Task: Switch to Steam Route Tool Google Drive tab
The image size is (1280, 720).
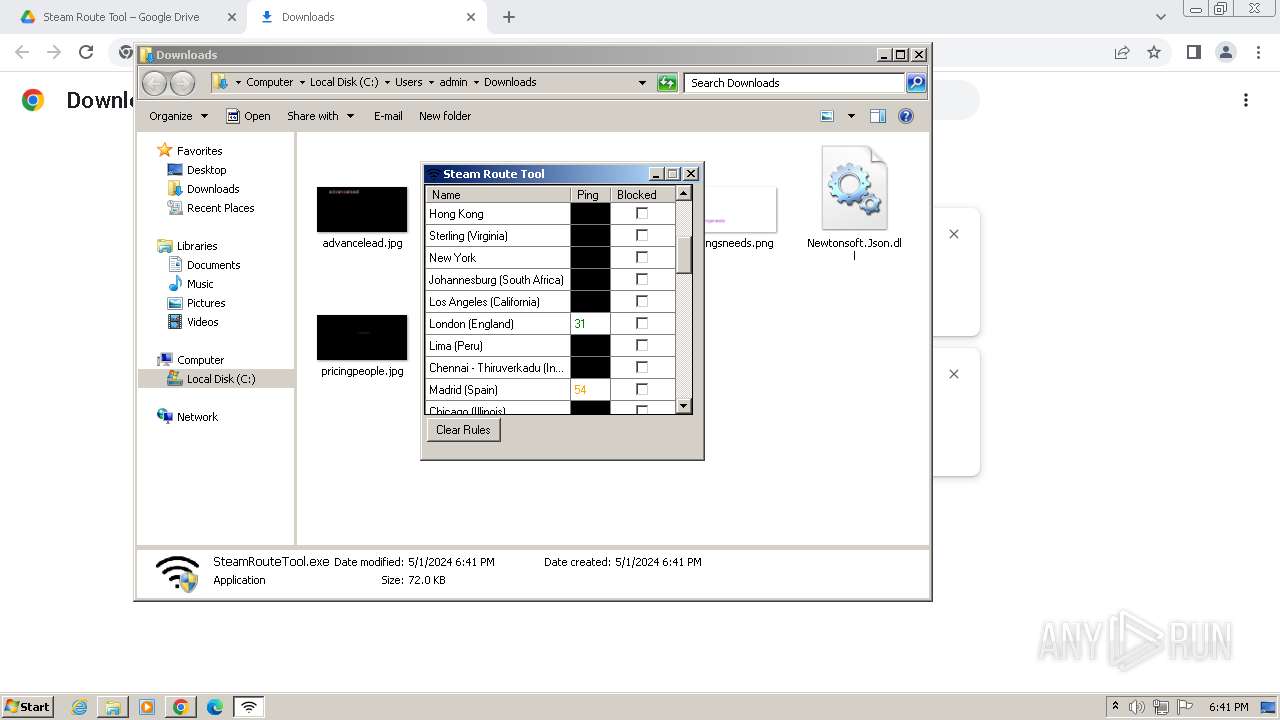Action: point(122,17)
